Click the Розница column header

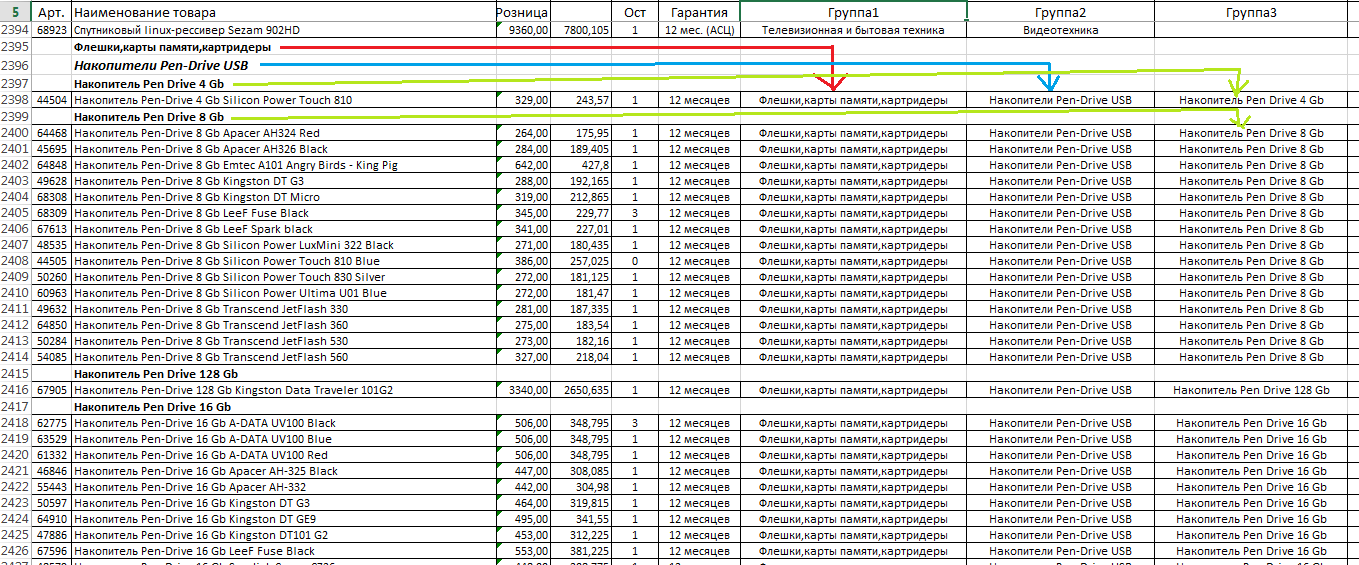click(521, 12)
